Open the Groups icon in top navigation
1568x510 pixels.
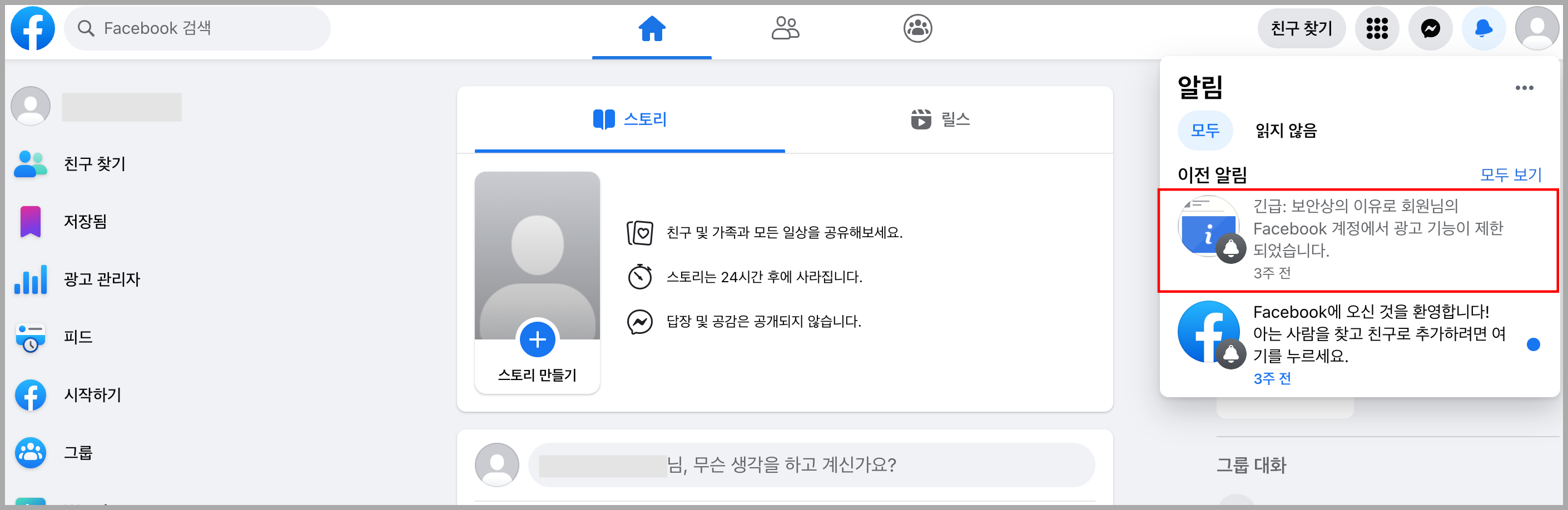(917, 28)
